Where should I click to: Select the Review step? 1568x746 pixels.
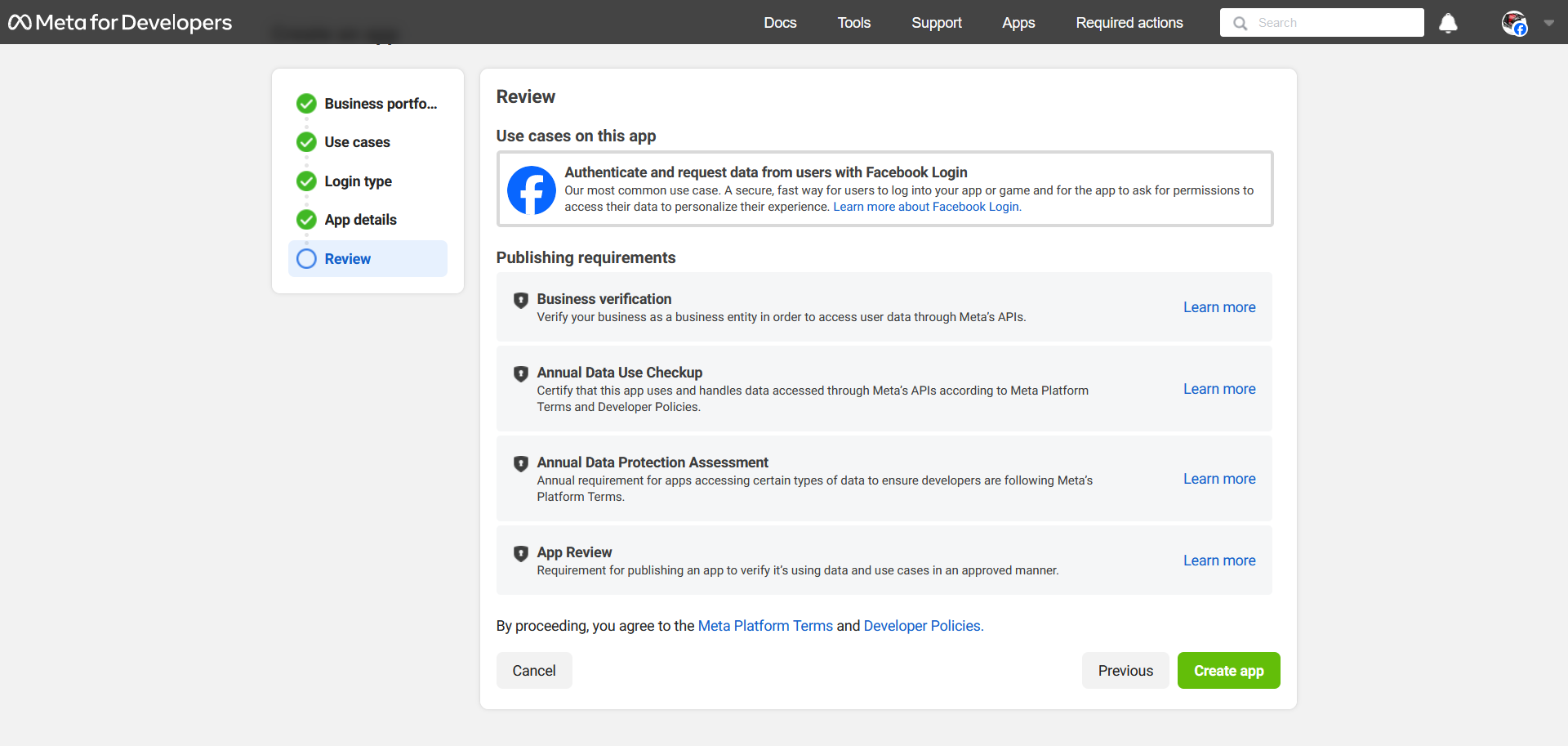[367, 259]
